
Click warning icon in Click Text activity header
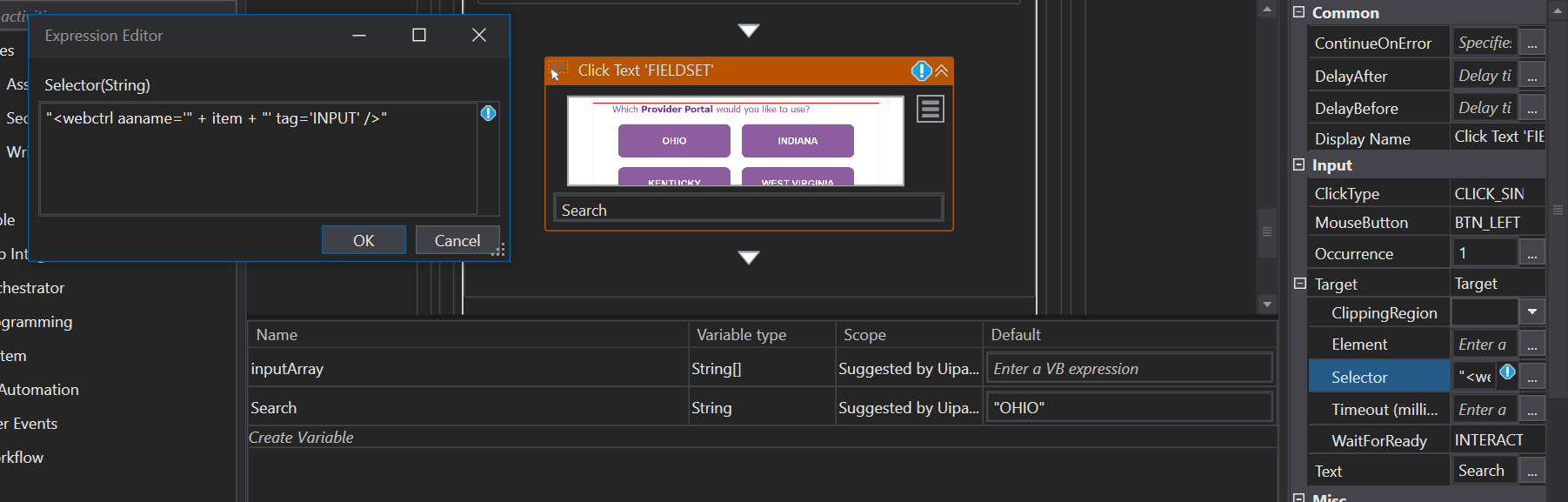click(921, 70)
